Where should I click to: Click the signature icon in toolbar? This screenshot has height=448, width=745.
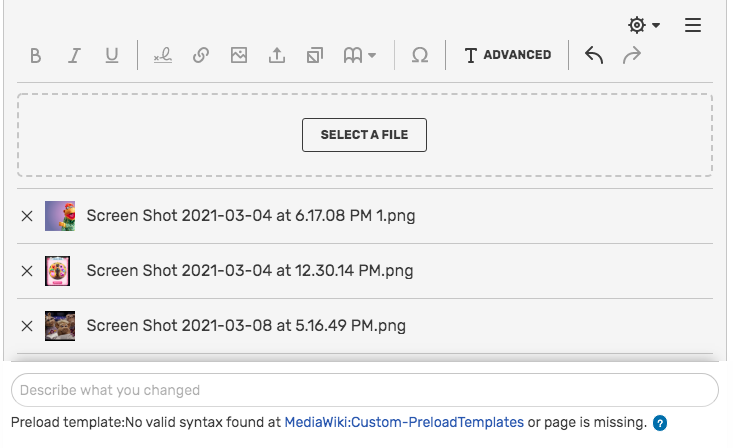tap(163, 56)
